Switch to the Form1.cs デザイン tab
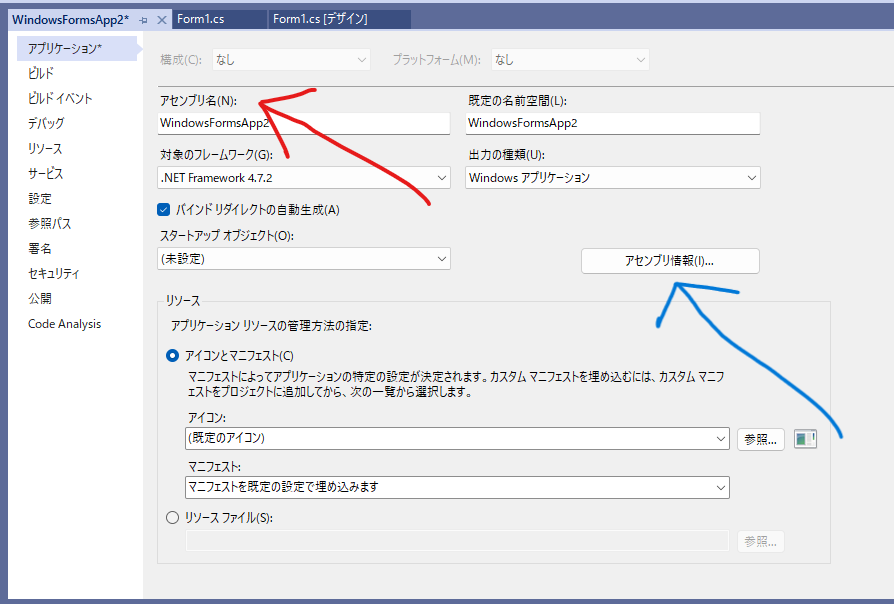This screenshot has height=604, width=894. [323, 17]
